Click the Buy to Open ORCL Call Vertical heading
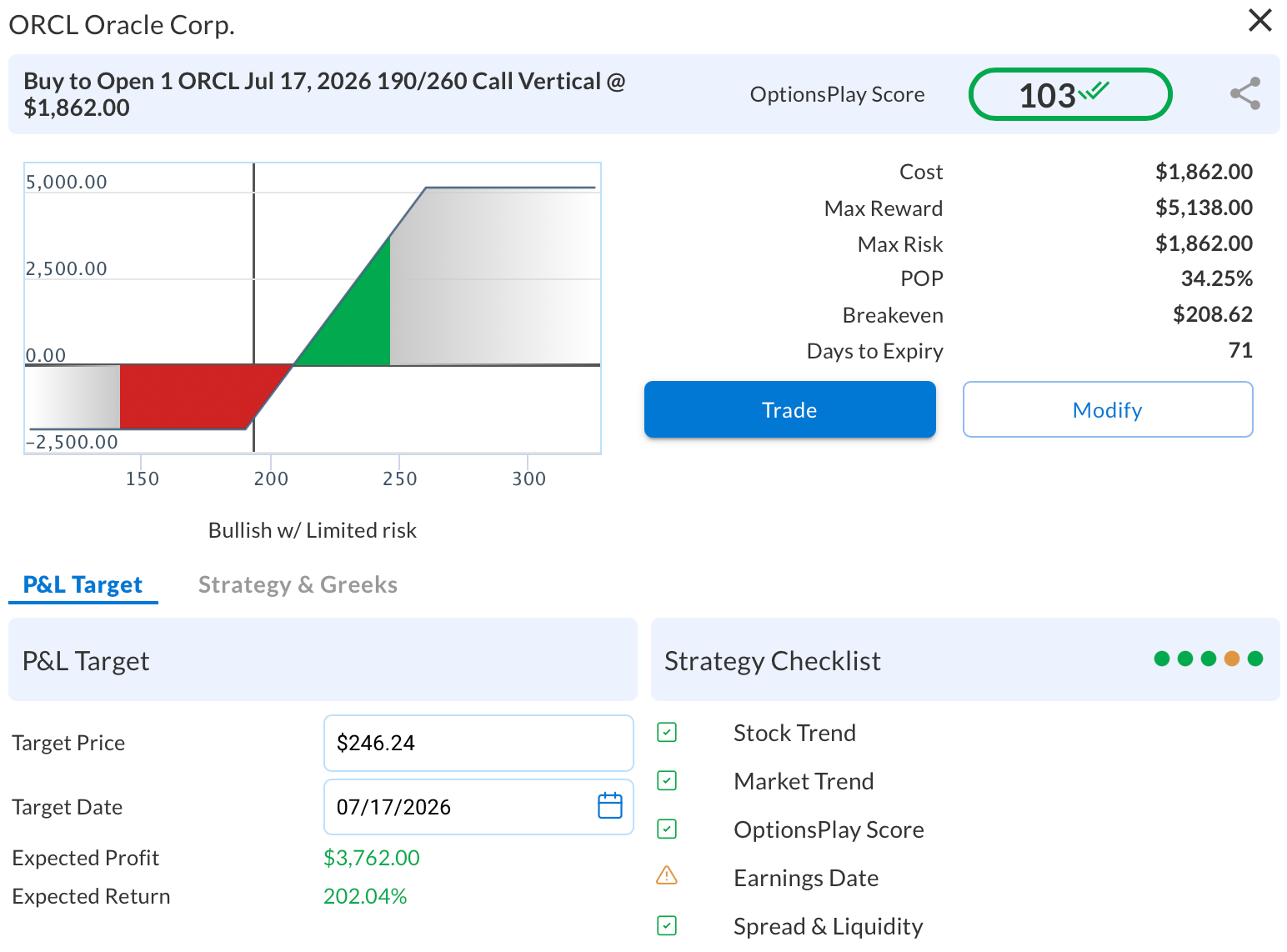This screenshot has width=1287, height=952. [x=324, y=94]
